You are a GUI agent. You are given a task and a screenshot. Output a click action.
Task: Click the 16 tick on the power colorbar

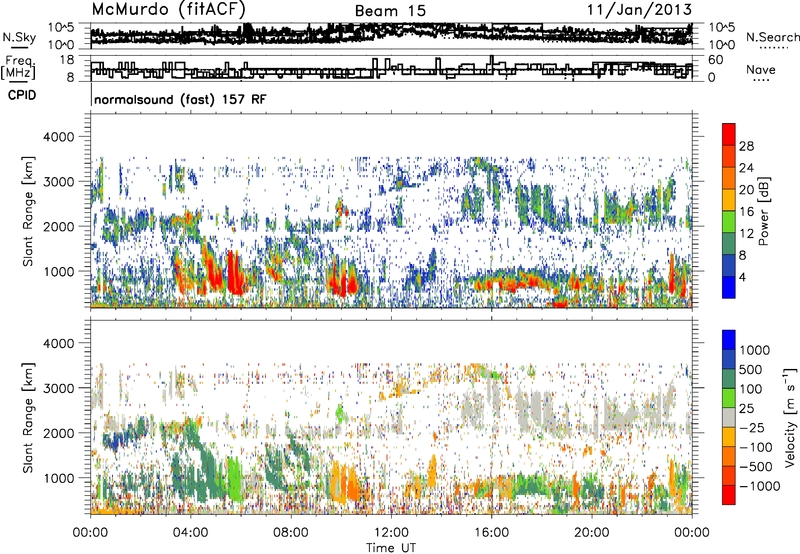coord(746,212)
